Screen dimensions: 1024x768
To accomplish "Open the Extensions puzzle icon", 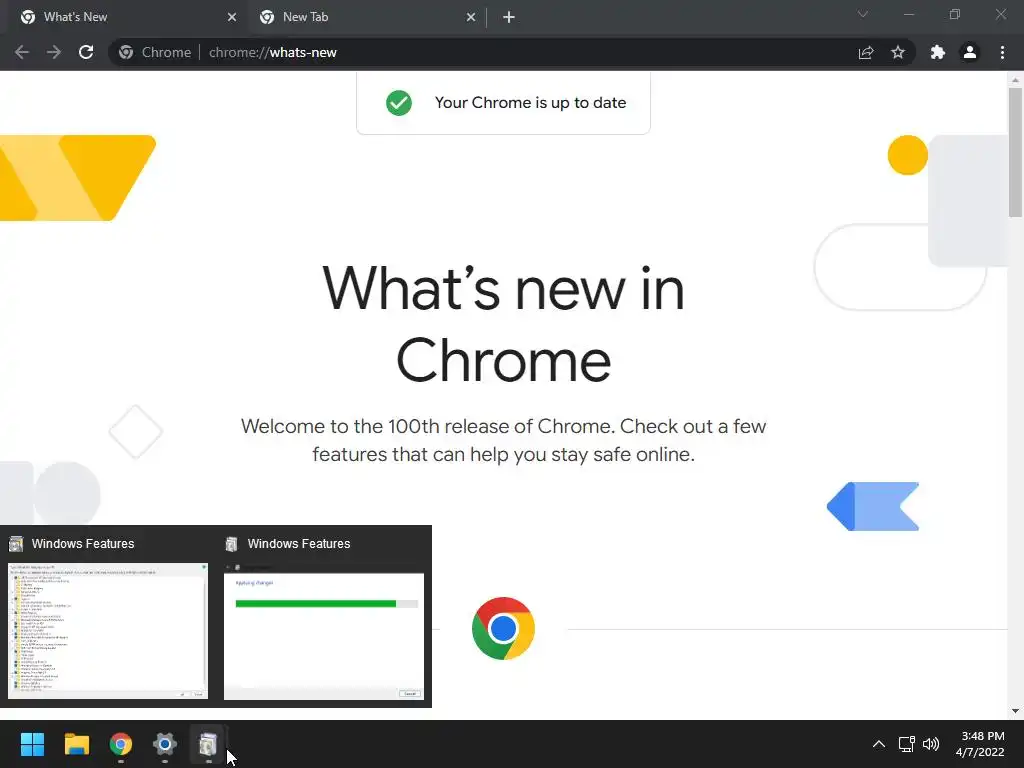I will click(x=938, y=52).
